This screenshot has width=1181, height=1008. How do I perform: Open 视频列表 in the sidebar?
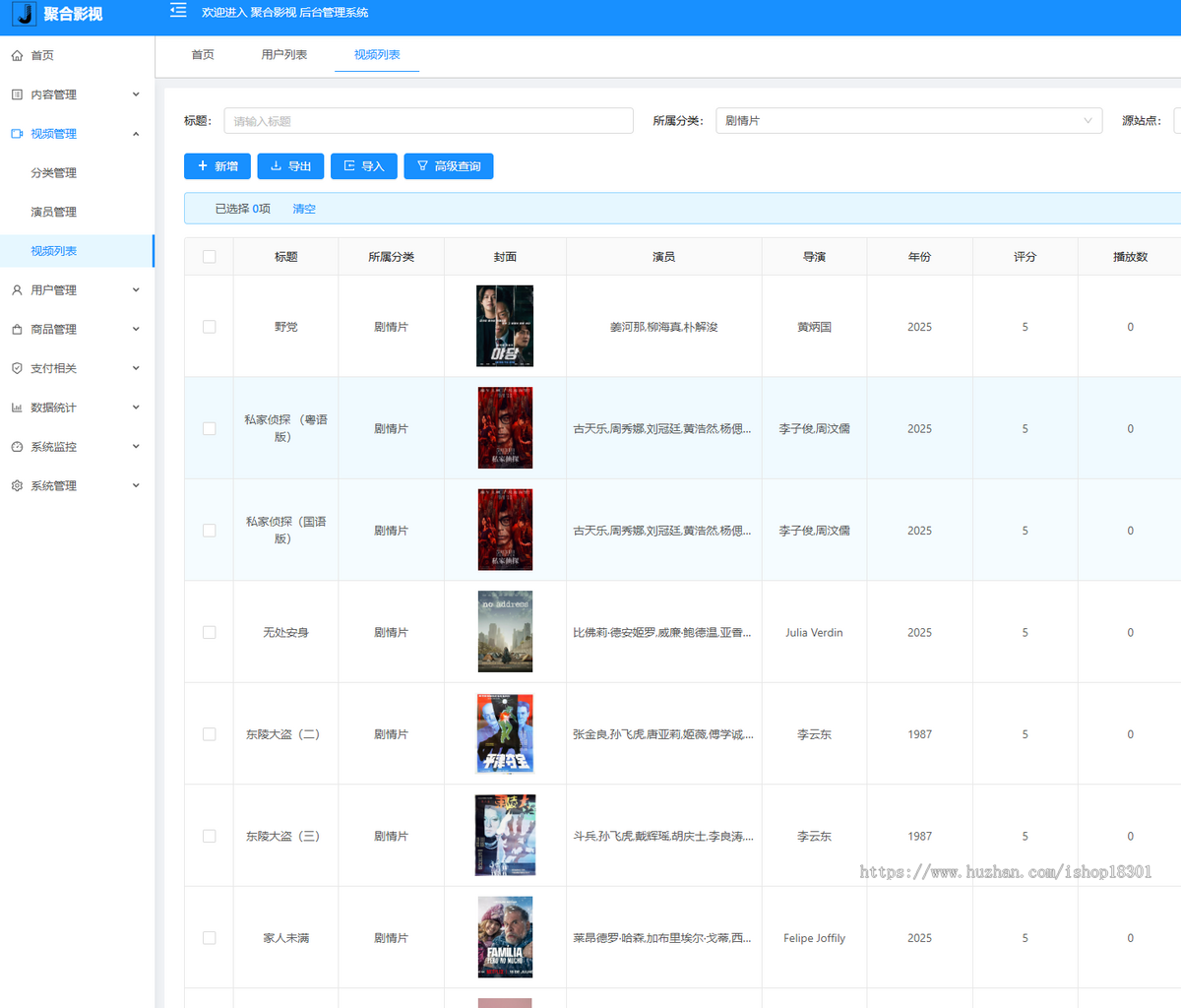[x=77, y=251]
